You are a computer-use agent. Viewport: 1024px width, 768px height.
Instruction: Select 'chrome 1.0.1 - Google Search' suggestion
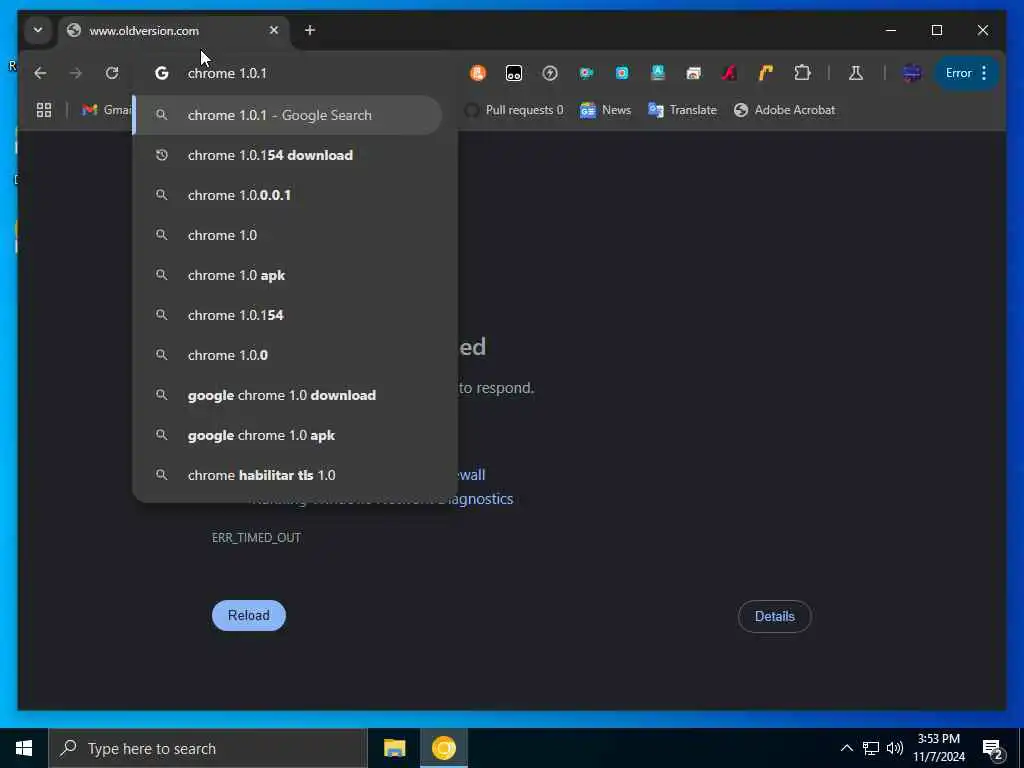coord(287,115)
